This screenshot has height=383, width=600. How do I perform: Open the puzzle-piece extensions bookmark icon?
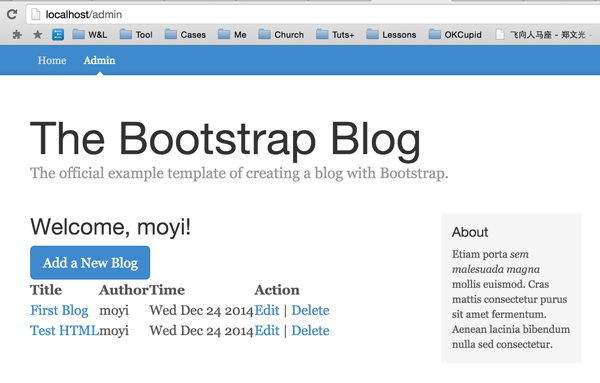coord(17,35)
